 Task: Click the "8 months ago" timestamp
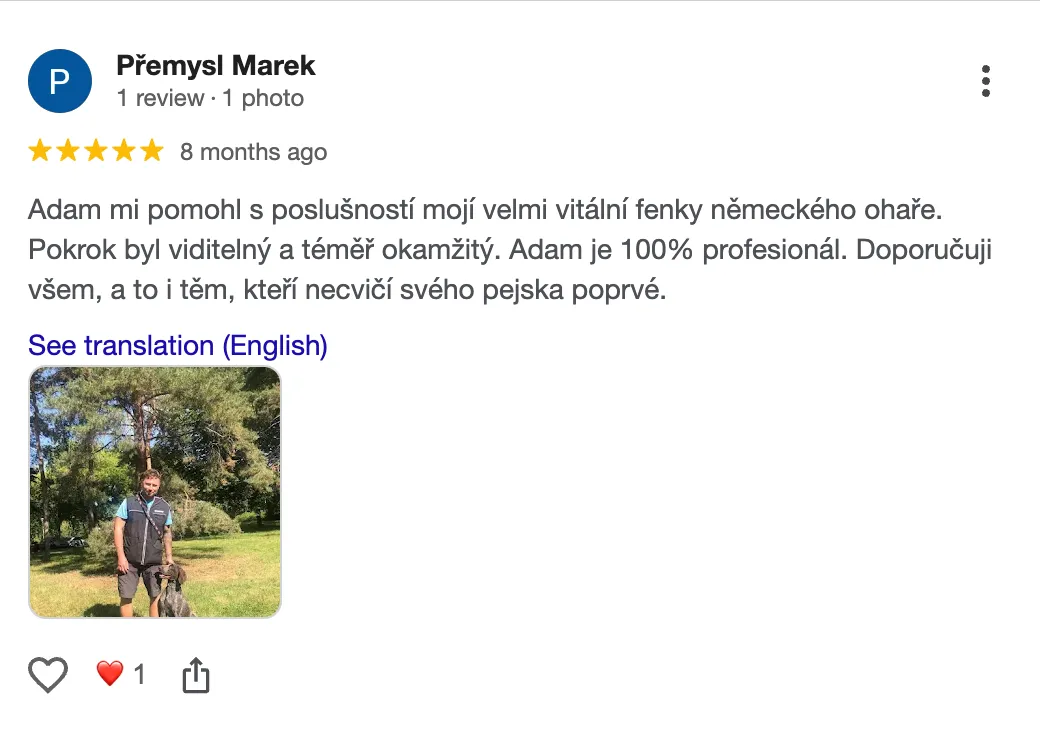pos(254,152)
